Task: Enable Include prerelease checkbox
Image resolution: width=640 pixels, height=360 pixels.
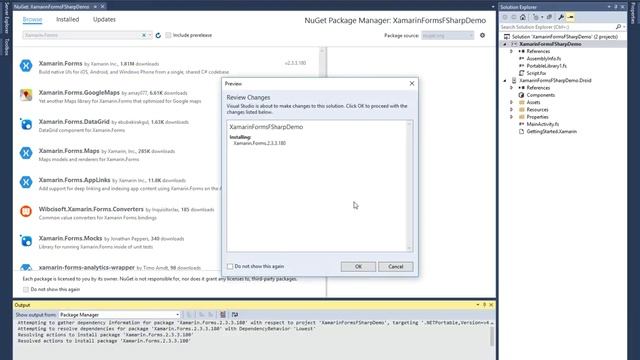Action: [x=168, y=35]
